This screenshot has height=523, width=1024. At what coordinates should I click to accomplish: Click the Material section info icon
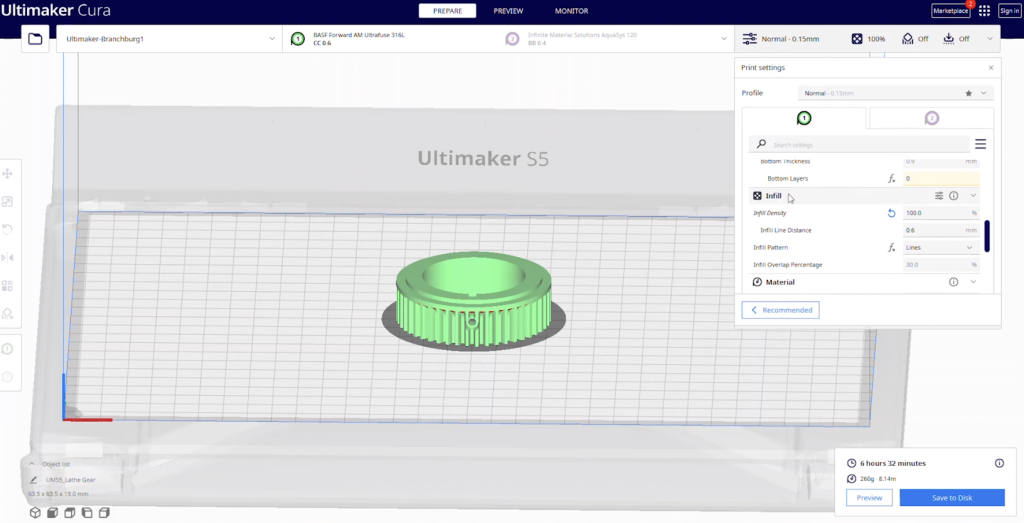point(953,282)
